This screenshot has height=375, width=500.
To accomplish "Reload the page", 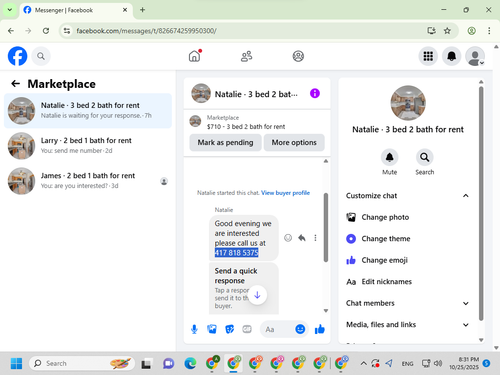I will 46,31.
